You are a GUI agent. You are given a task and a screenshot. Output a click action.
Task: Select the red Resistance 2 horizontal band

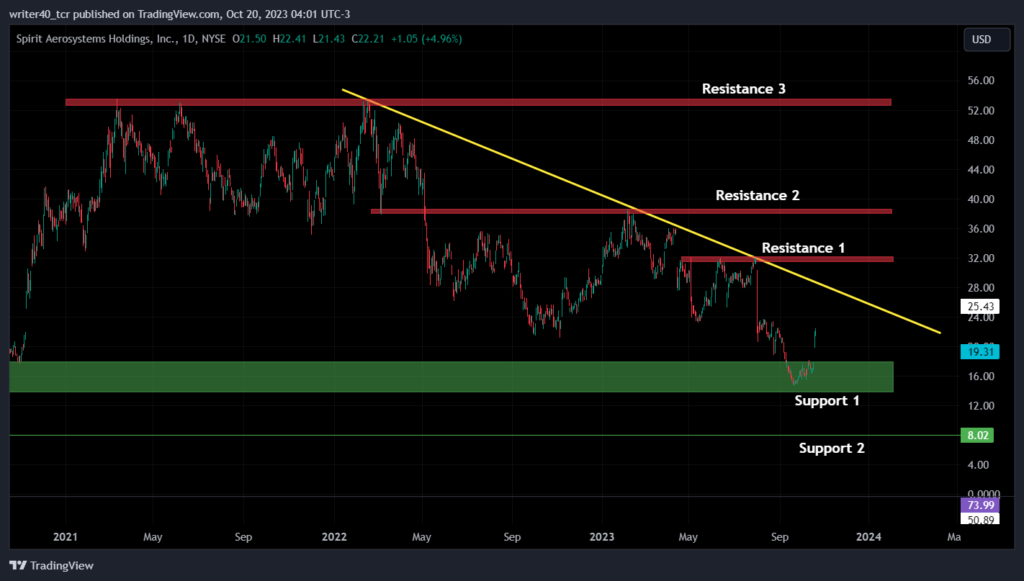632,212
